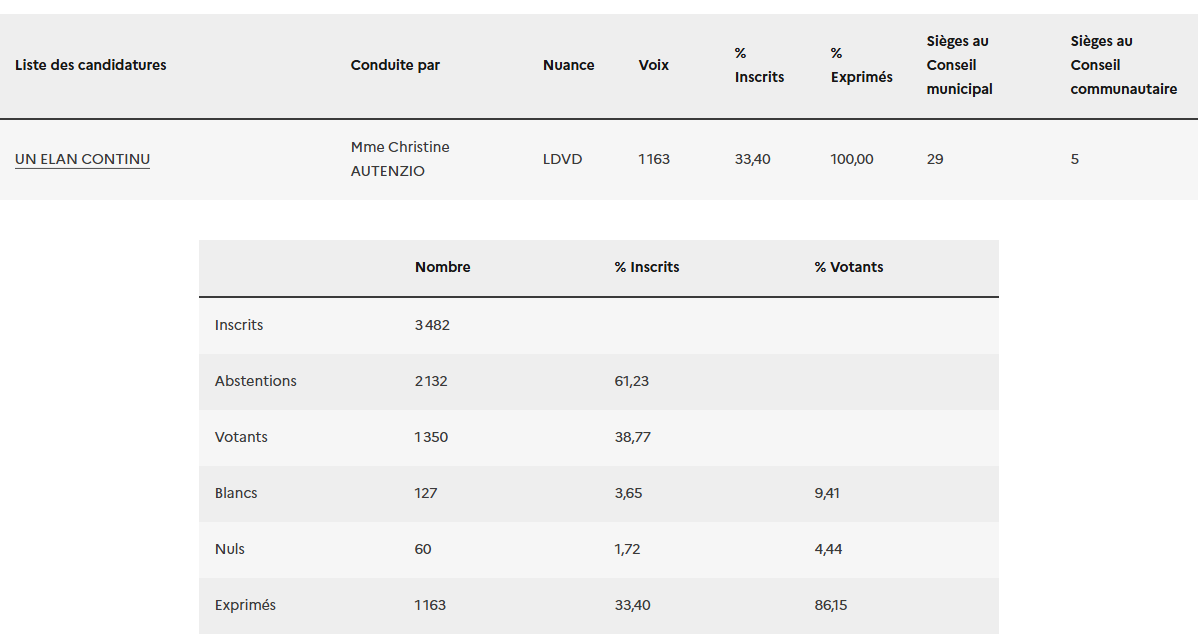This screenshot has height=638, width=1198.
Task: Click candidate name Mme Christine AUTENZIO
Action: click(400, 159)
